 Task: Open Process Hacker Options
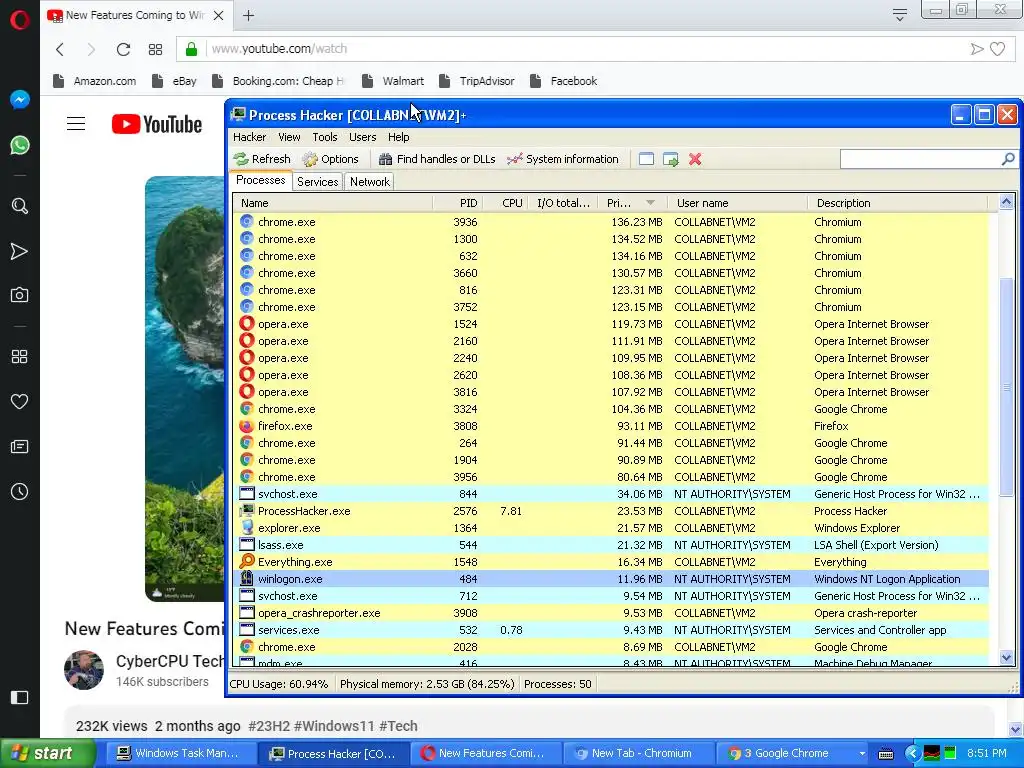click(330, 159)
